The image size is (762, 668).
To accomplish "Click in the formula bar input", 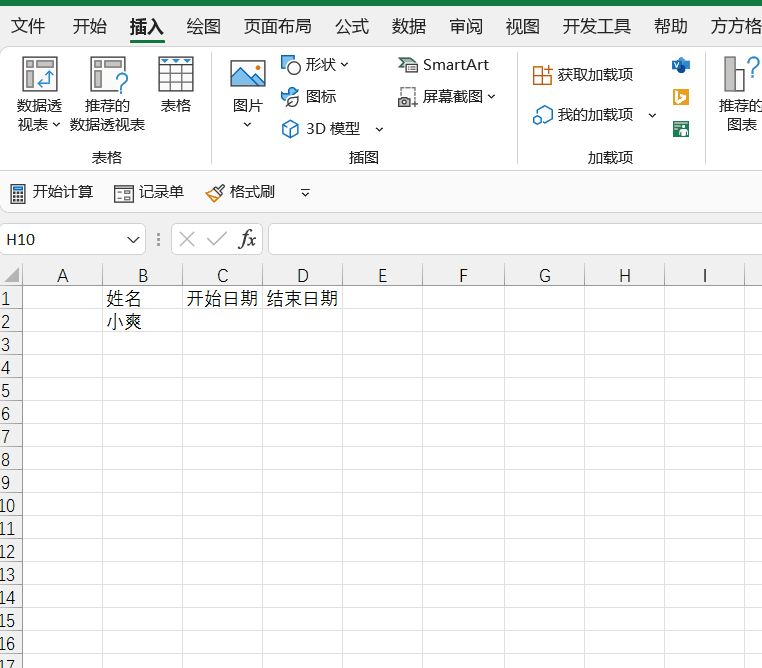I will tap(515, 239).
